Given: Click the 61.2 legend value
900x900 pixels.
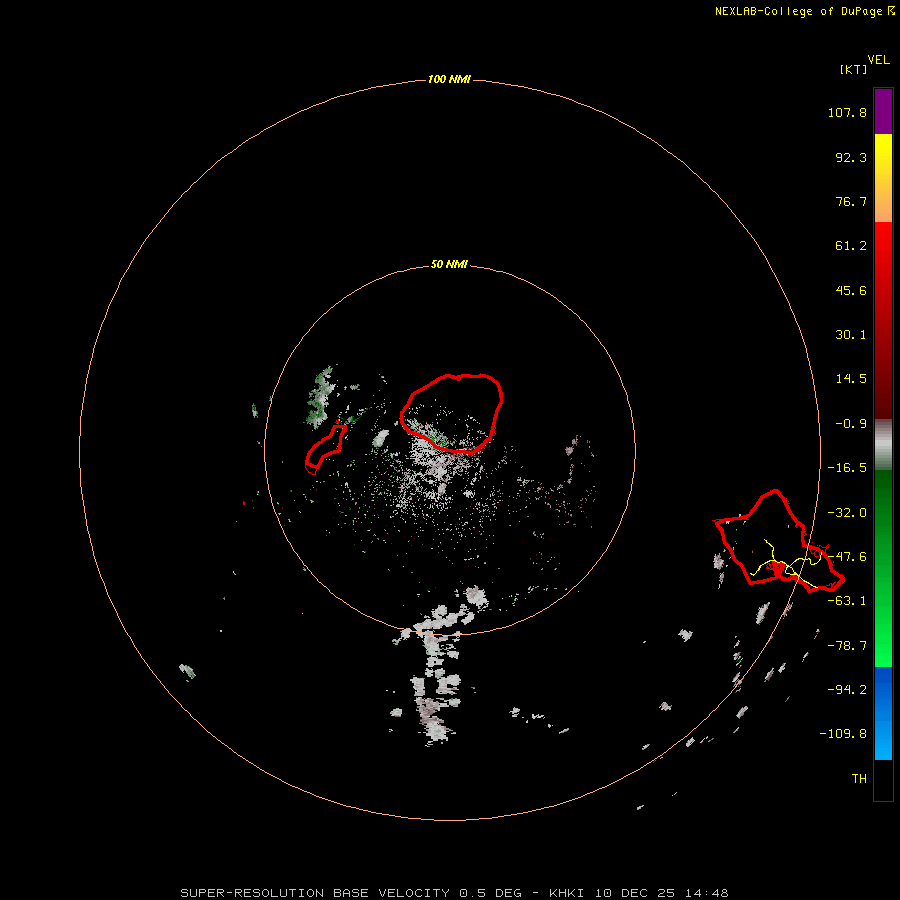Looking at the screenshot, I should click(851, 246).
